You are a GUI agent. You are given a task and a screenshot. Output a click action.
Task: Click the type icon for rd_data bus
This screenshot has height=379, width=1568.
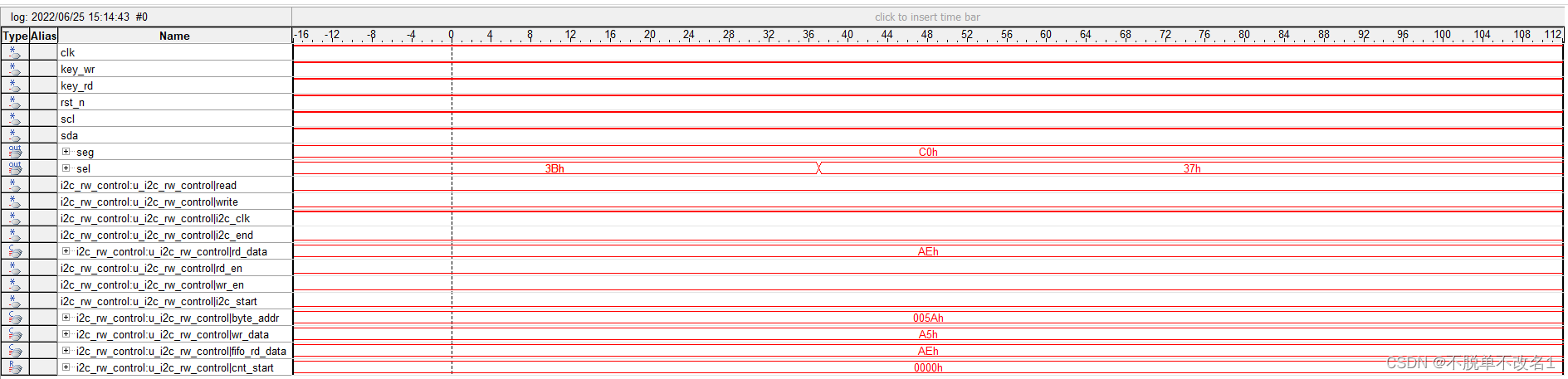point(15,251)
